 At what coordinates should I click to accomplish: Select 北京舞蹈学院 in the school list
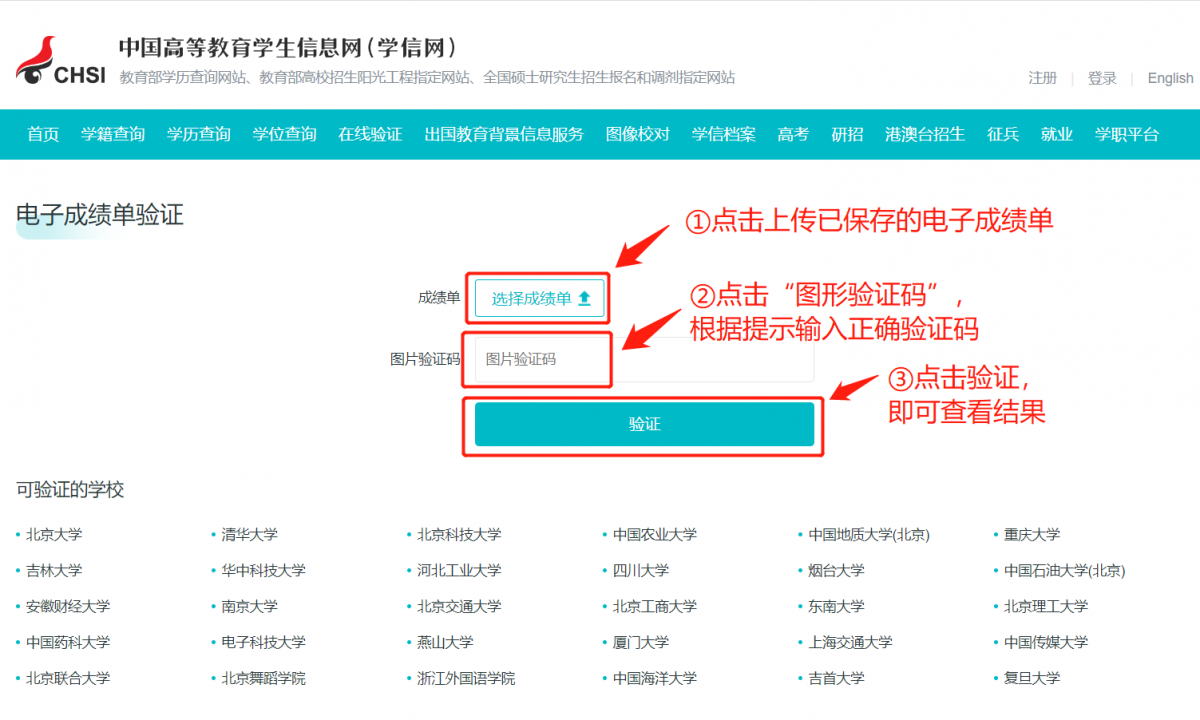[x=263, y=679]
